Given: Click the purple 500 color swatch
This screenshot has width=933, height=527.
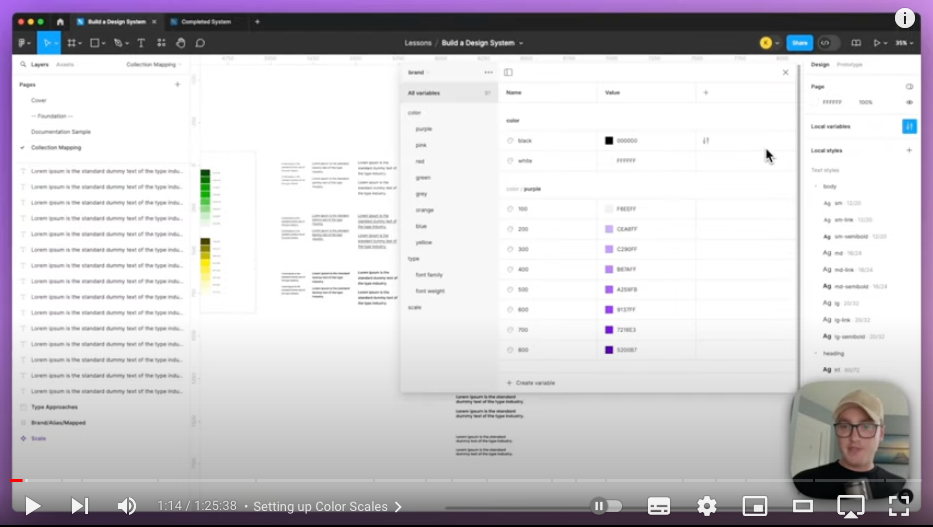Looking at the screenshot, I should (x=609, y=290).
